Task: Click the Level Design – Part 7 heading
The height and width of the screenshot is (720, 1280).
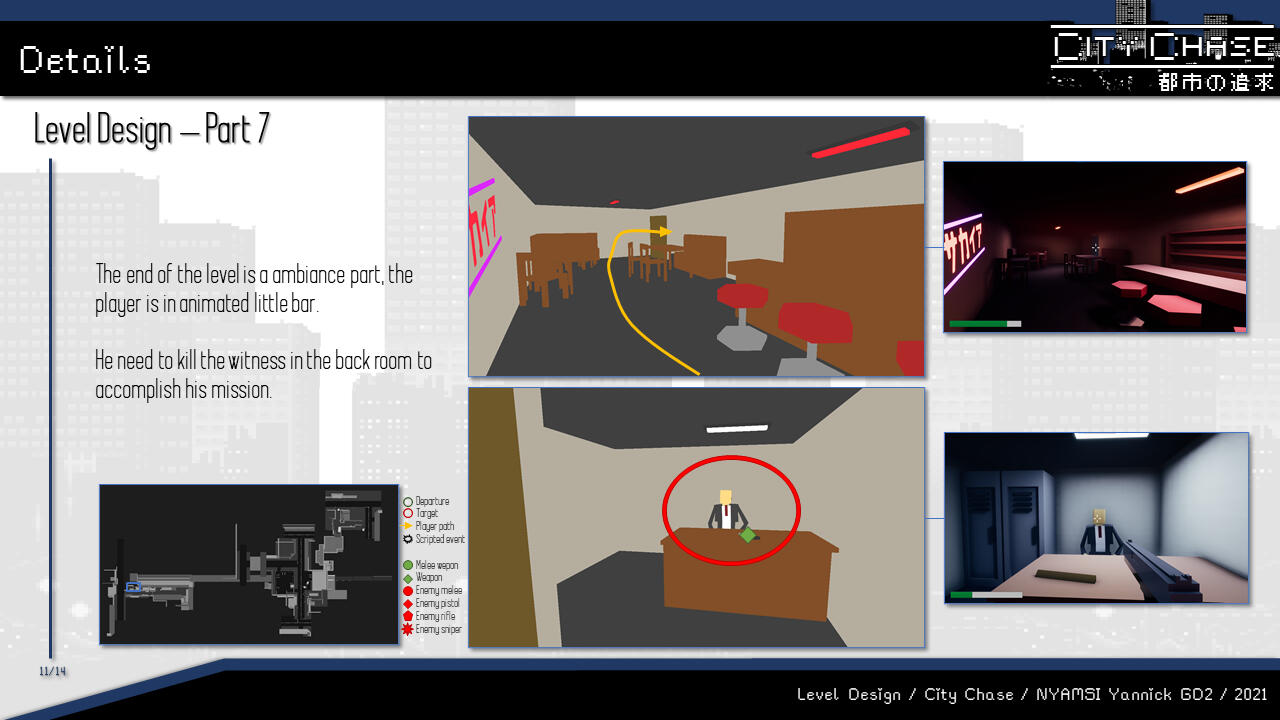Action: point(151,130)
